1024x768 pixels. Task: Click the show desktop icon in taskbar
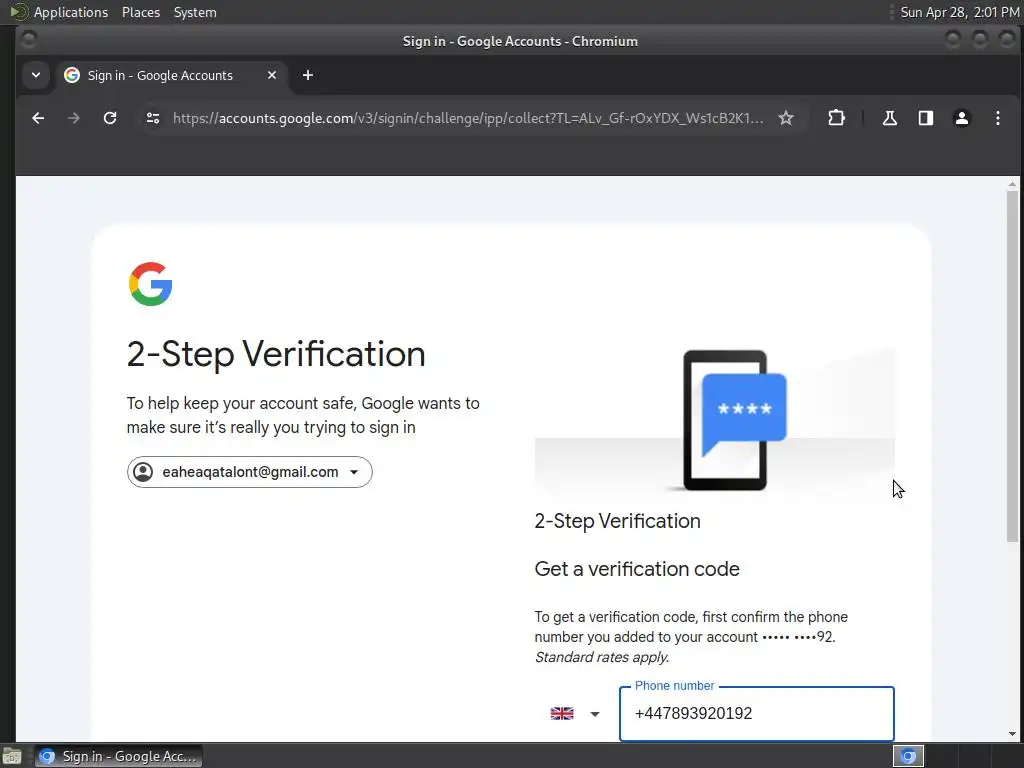click(x=12, y=756)
